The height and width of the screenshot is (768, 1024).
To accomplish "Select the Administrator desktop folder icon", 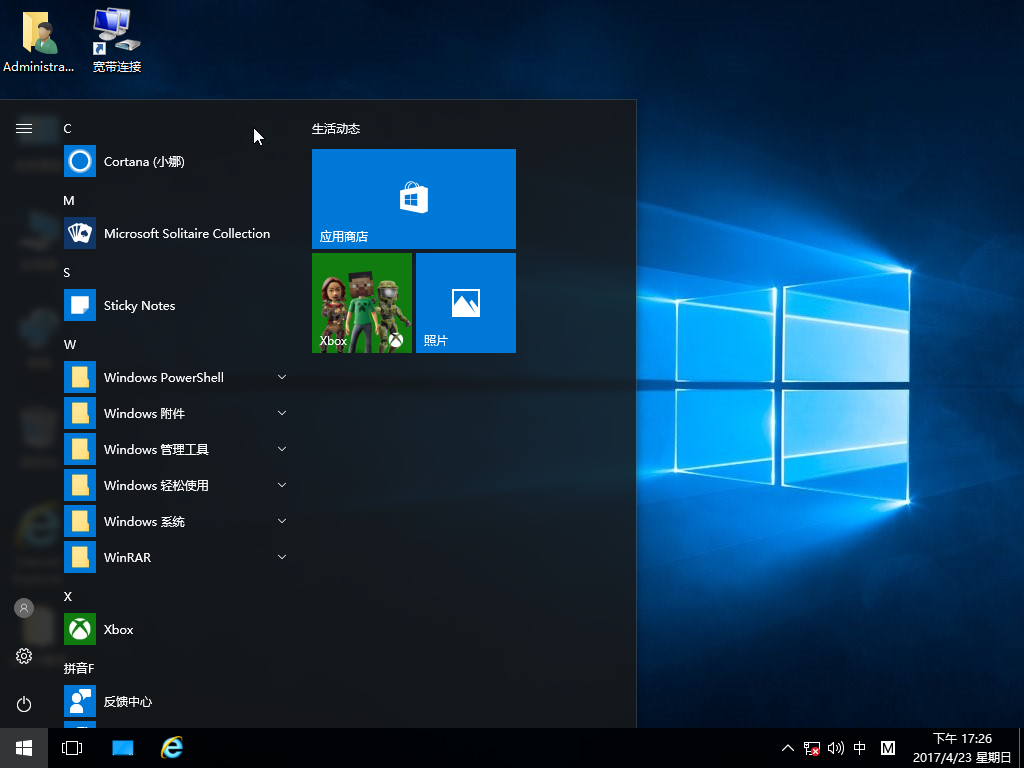I will click(x=39, y=40).
